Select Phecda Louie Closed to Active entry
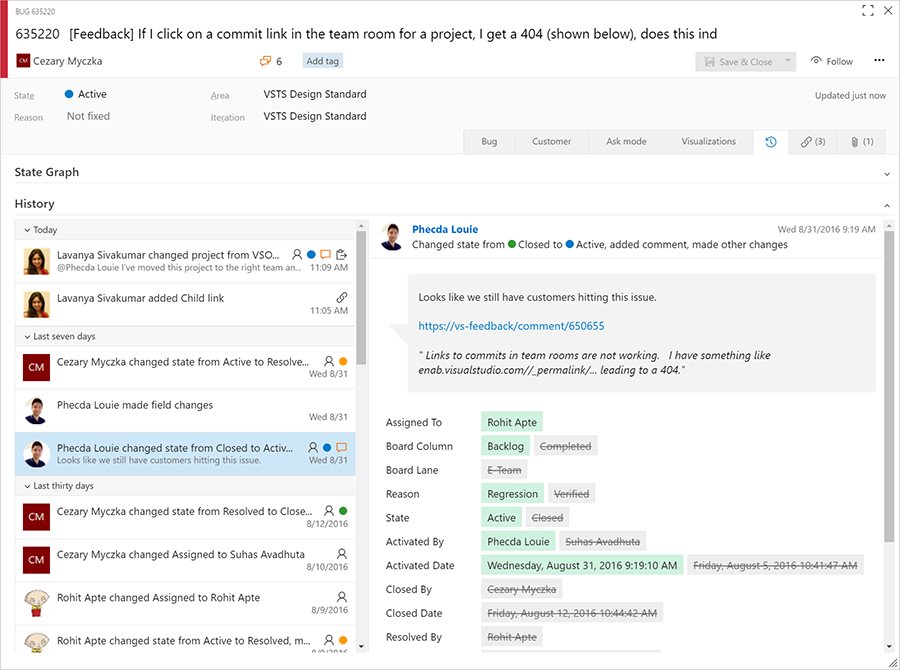 (185, 454)
